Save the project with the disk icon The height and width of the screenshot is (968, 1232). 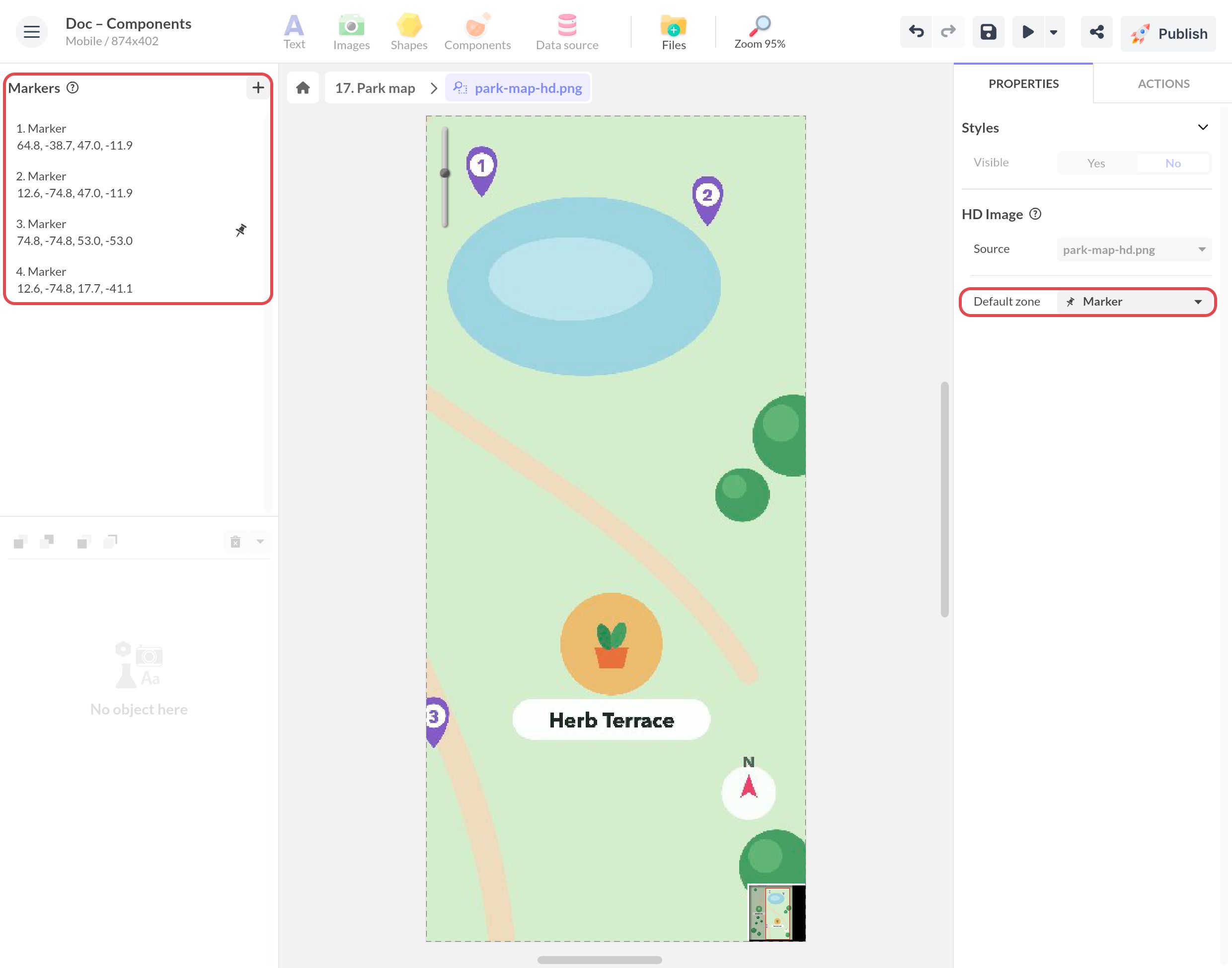[x=989, y=32]
